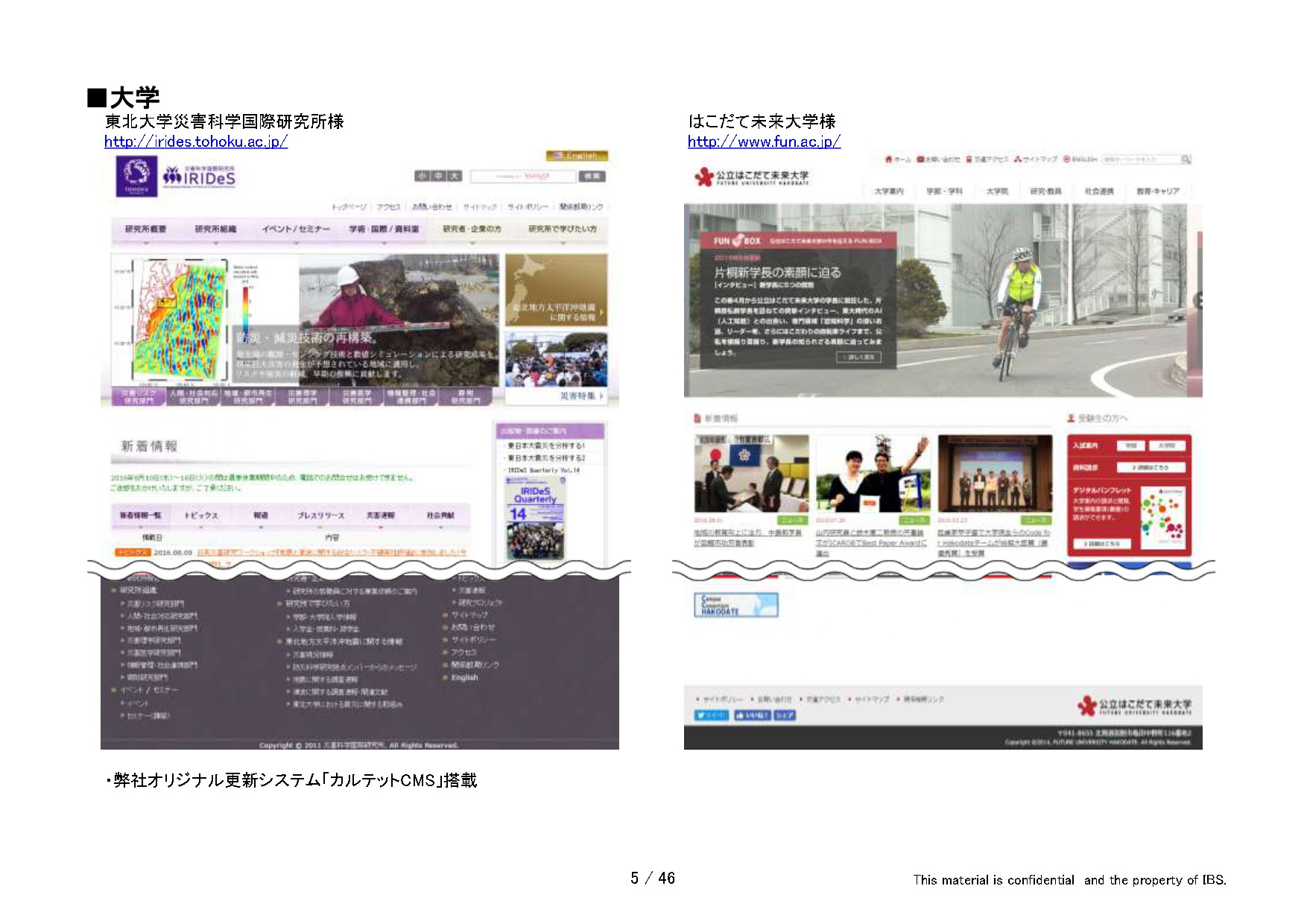The width and height of the screenshot is (1307, 924).
Task: Click the Facebook like button in Hakodate footer
Action: [x=752, y=715]
